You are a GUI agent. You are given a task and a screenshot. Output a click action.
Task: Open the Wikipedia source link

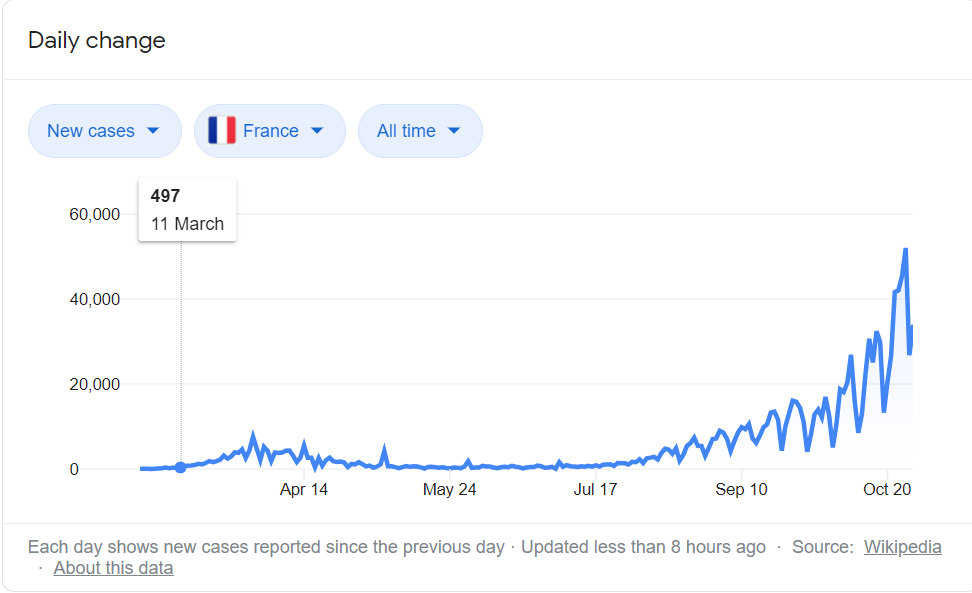click(903, 547)
